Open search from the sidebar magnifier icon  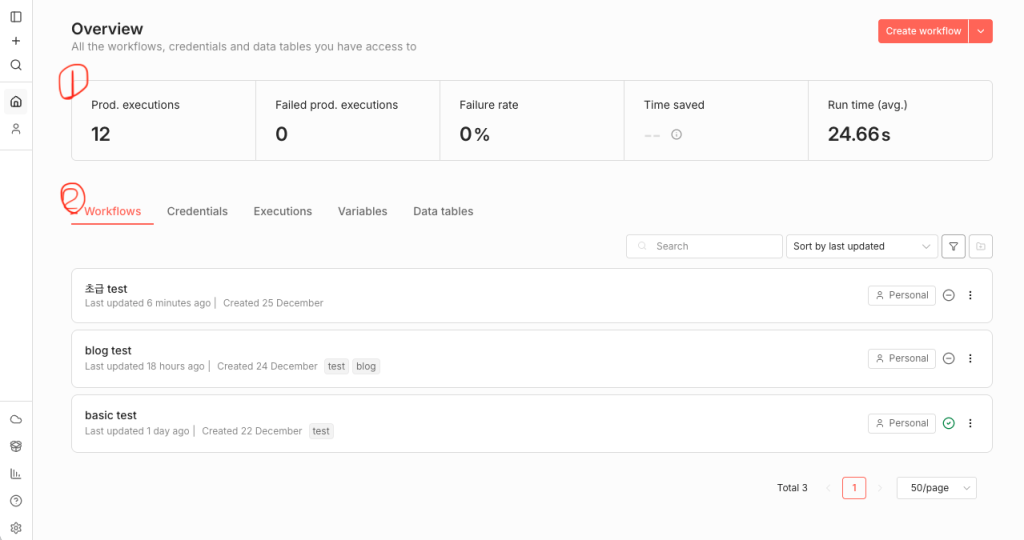(16, 65)
